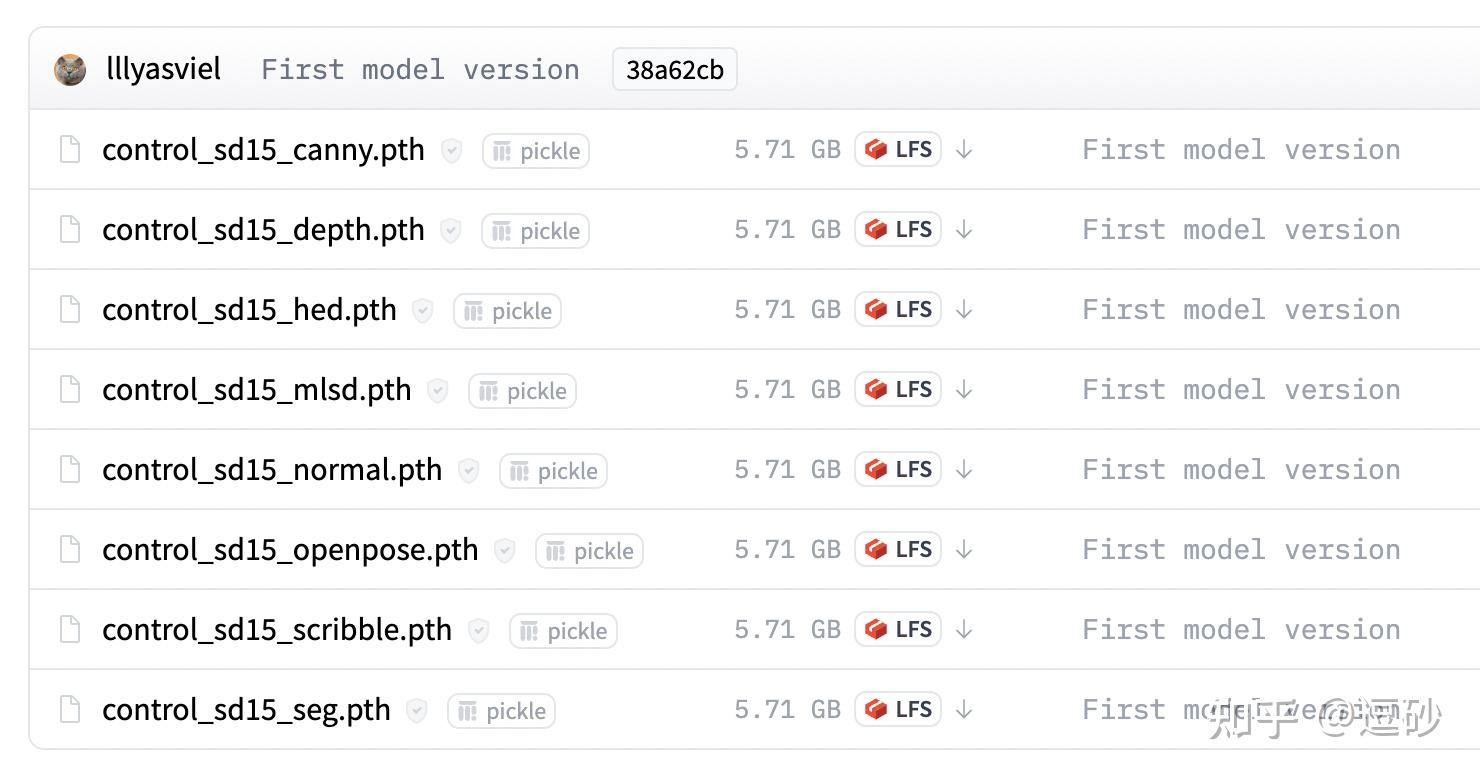Open the control_sd15_openpose.pth file link
Screen dimensions: 1480x778
(290, 550)
